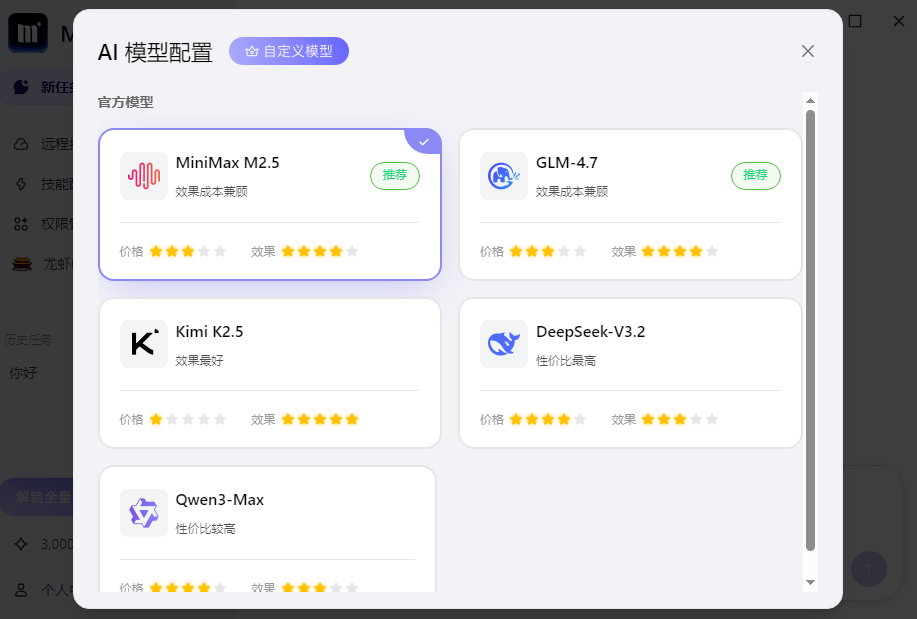Click the AI 模型配置 dialog title
This screenshot has width=917, height=619.
[155, 53]
